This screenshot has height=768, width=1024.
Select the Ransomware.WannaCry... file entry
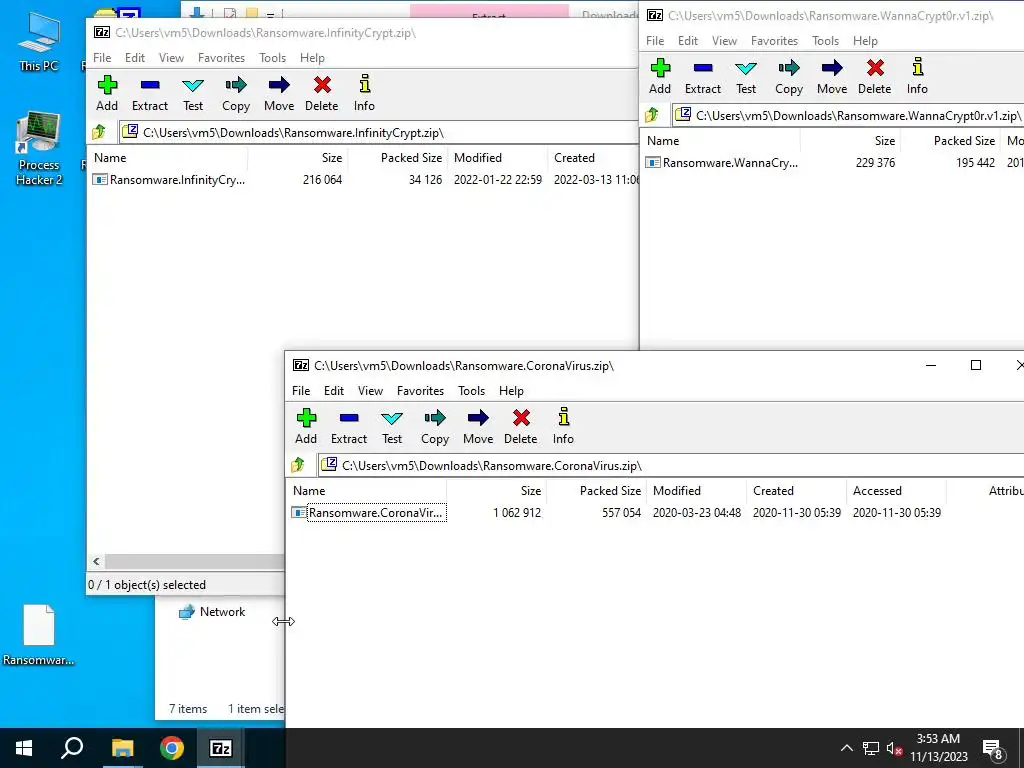pyautogui.click(x=722, y=163)
